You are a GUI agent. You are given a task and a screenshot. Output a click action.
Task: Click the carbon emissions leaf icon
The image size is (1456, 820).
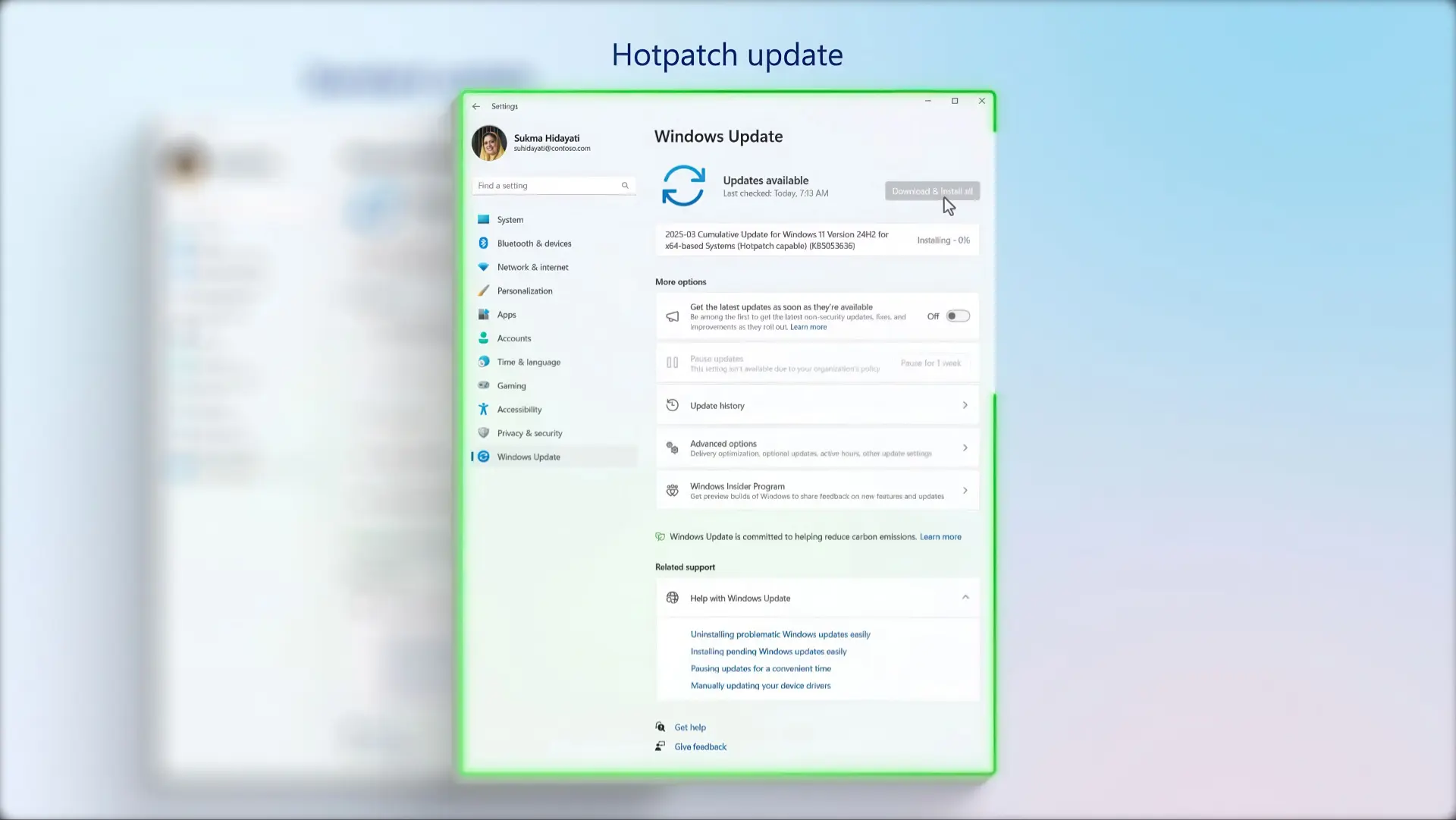[x=661, y=537]
